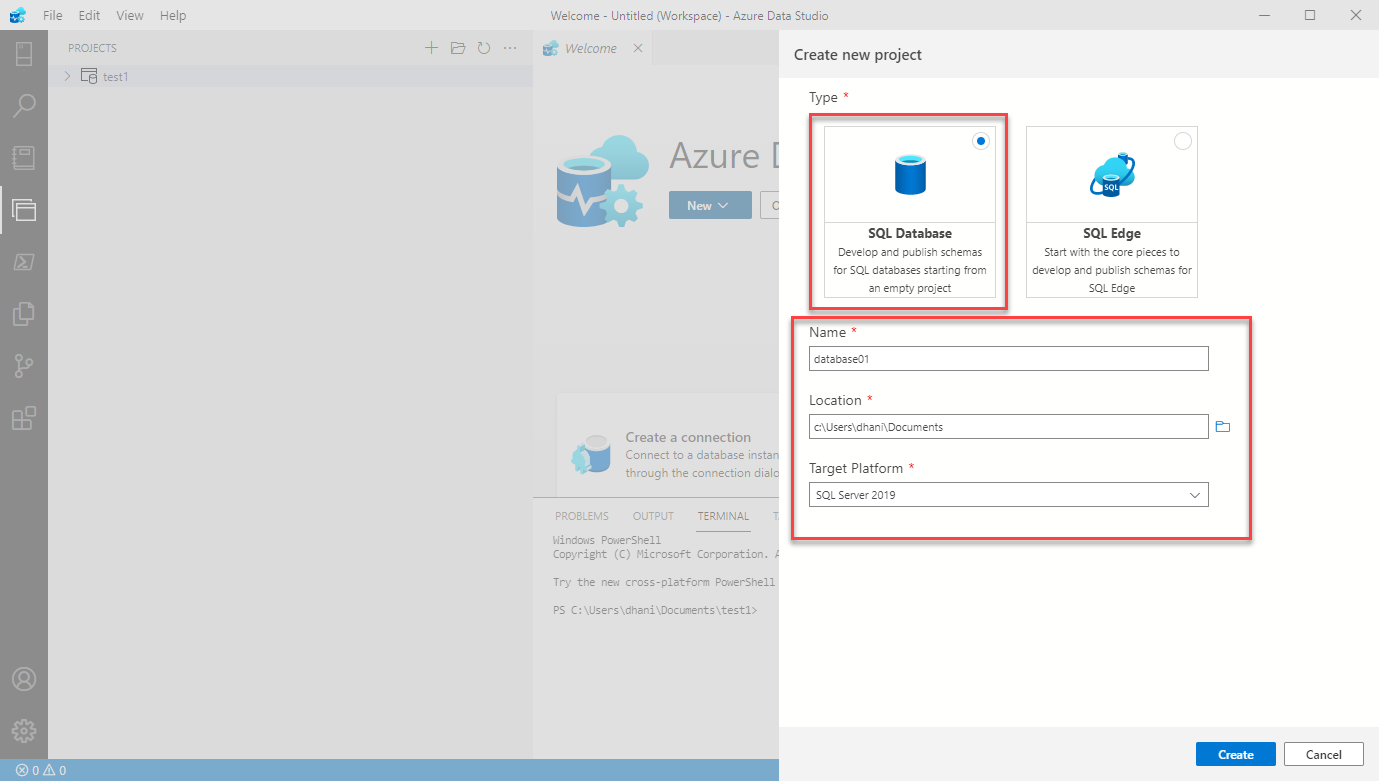Open the Edit menu

[89, 15]
